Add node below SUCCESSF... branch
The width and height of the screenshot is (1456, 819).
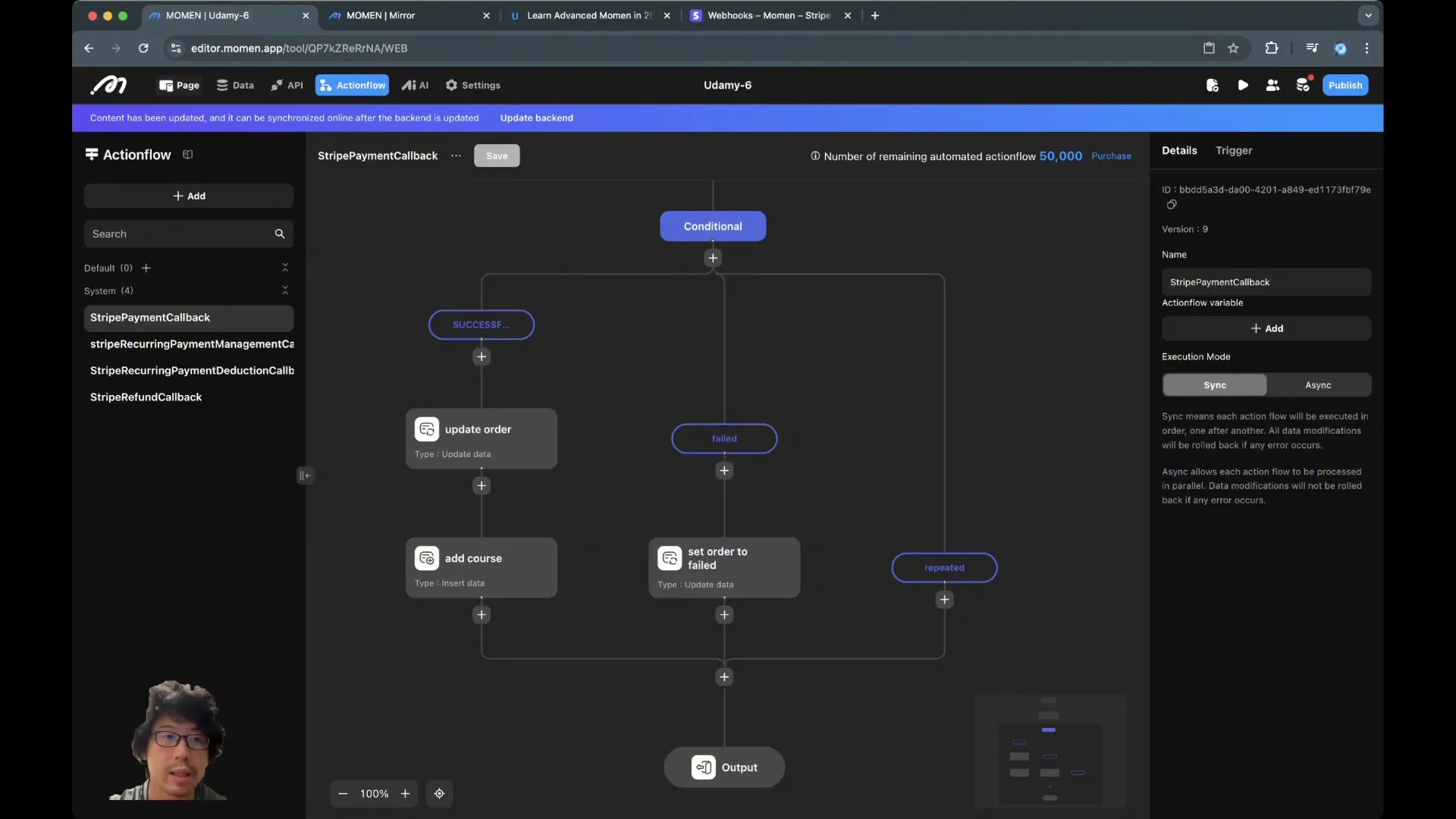(482, 357)
